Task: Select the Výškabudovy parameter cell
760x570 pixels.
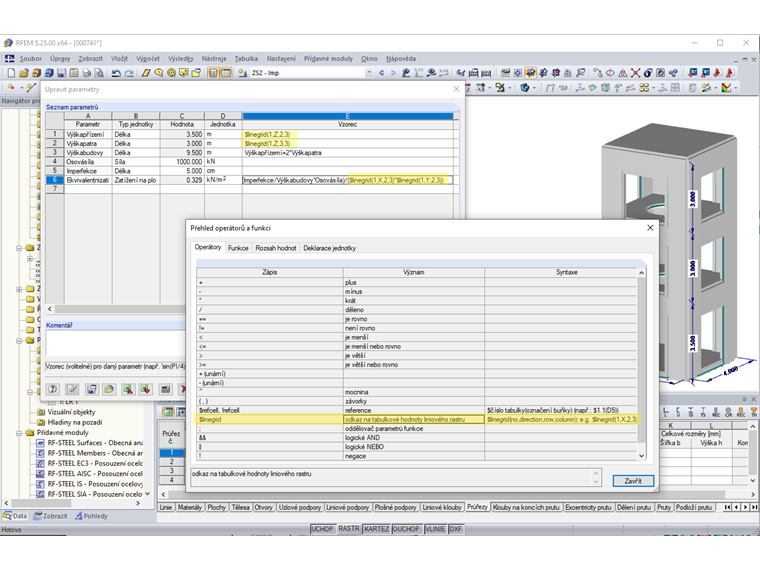Action: coord(88,152)
